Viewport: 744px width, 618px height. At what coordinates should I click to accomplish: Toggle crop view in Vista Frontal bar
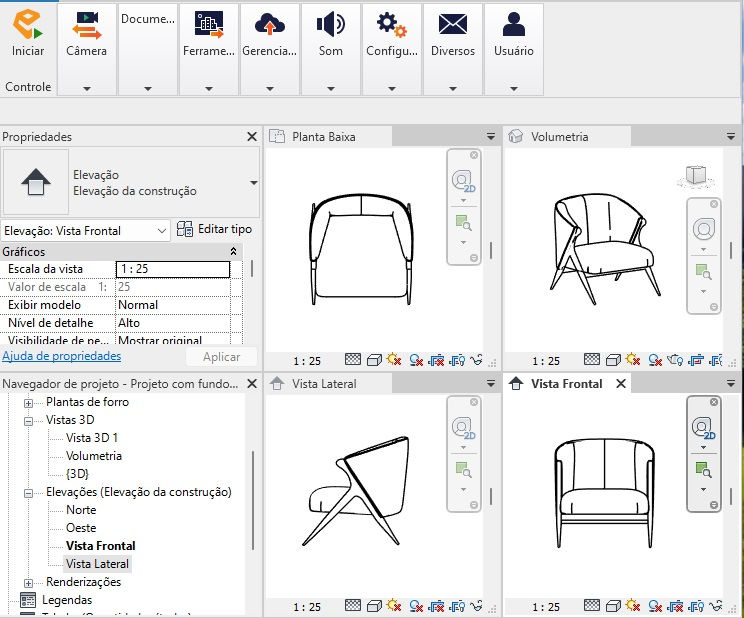click(675, 606)
